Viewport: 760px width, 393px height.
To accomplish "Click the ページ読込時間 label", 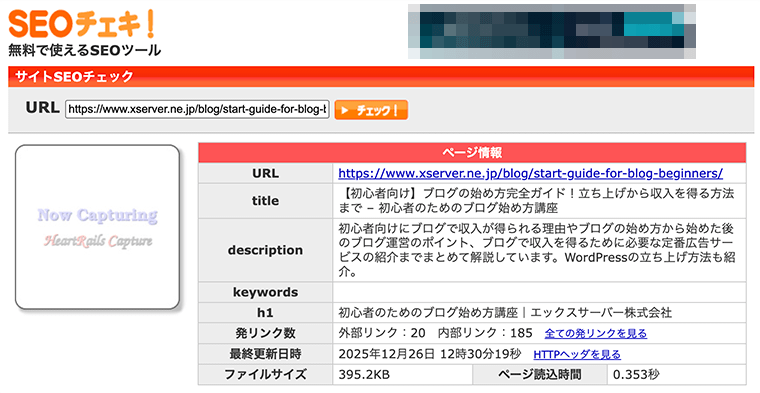I will click(x=539, y=375).
